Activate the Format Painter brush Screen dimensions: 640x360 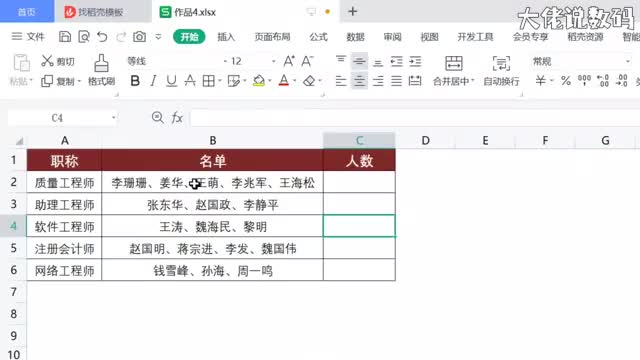tap(101, 63)
